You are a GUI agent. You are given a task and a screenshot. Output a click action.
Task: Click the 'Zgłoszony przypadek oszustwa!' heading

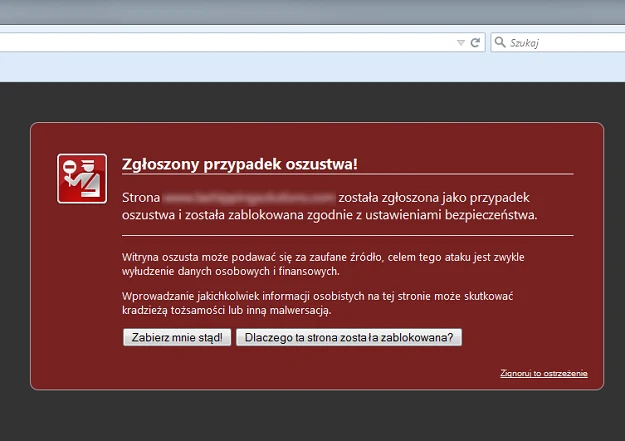[238, 163]
